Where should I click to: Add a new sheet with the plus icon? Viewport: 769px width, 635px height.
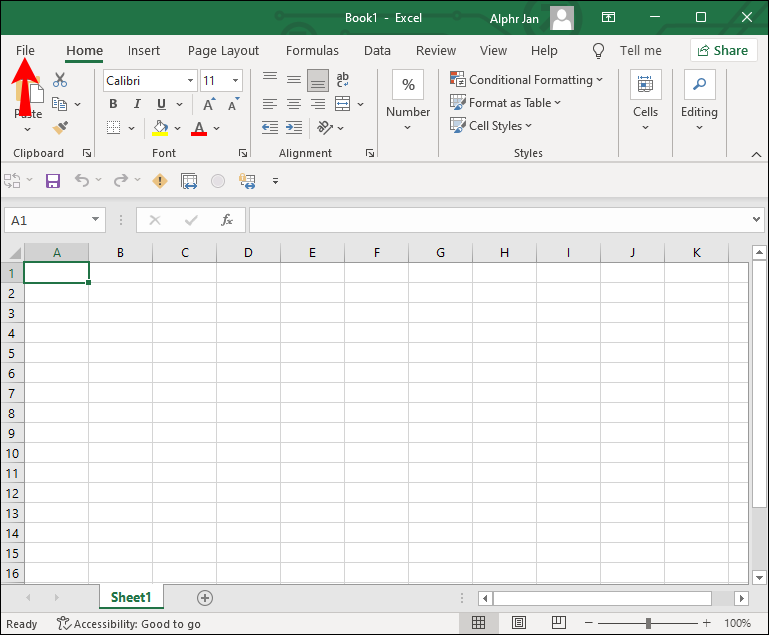(x=205, y=598)
